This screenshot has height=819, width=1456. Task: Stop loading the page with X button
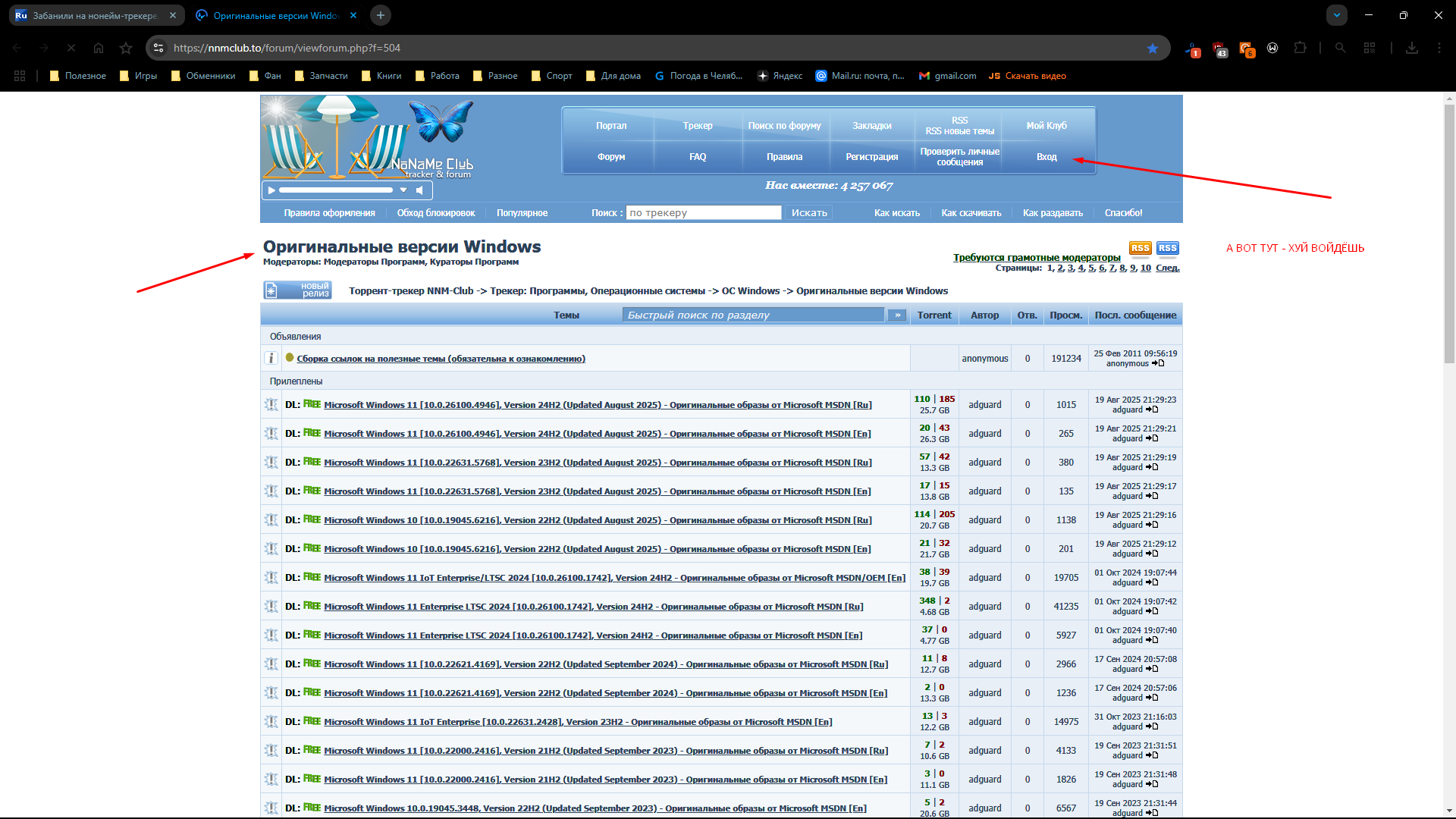click(71, 48)
